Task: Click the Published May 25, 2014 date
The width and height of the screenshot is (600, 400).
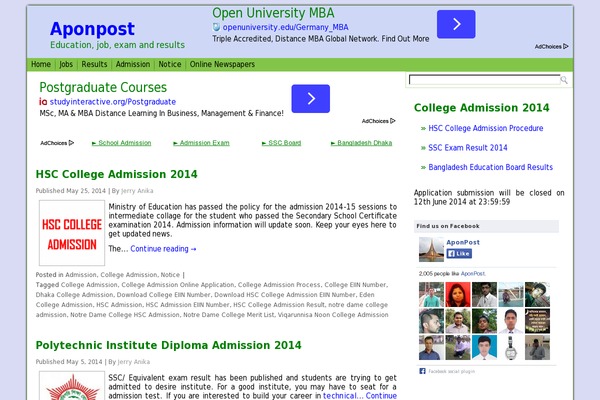Action: pyautogui.click(x=70, y=191)
